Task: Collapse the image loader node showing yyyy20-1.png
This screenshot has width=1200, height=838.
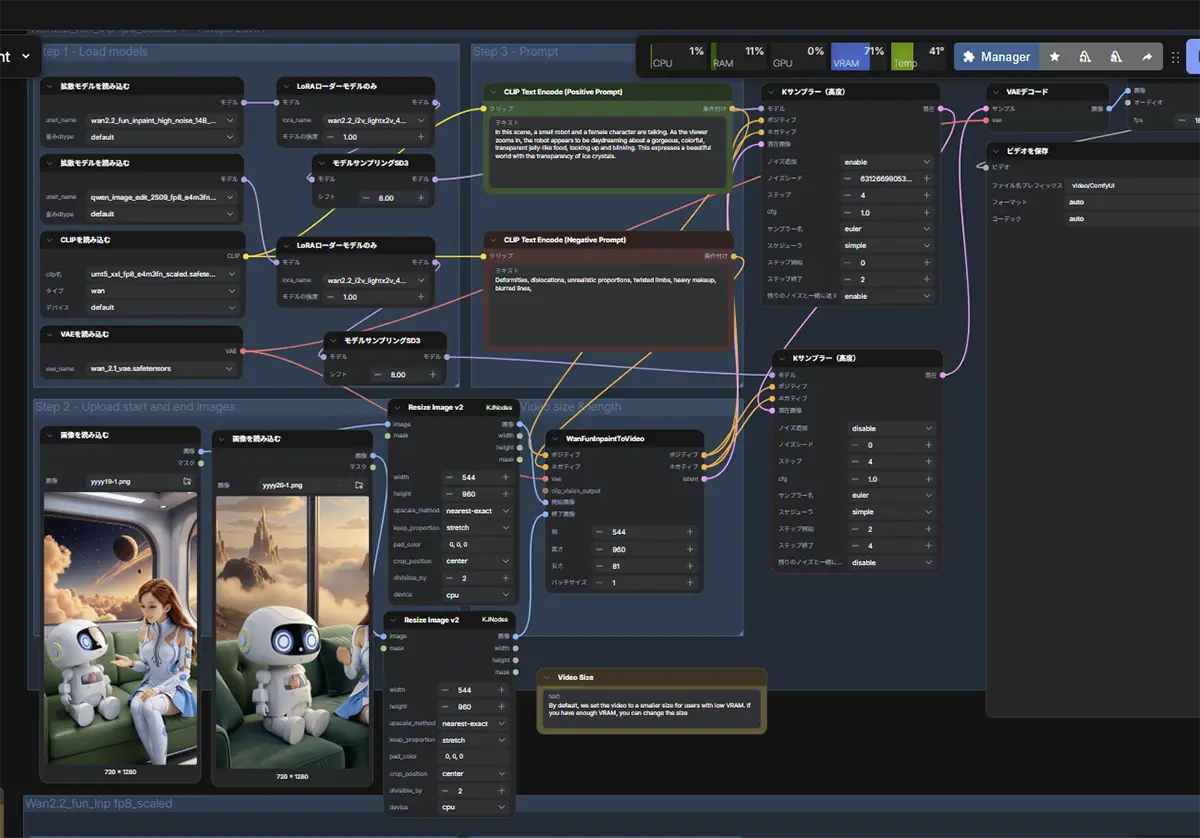Action: tap(222, 439)
